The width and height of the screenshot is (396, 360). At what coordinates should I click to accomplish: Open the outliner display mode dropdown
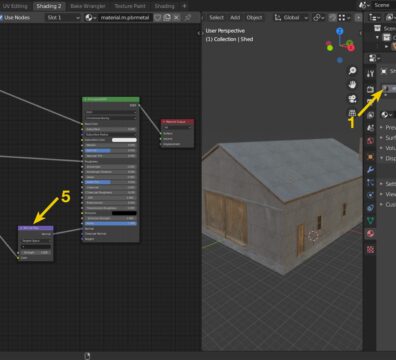coord(375,17)
